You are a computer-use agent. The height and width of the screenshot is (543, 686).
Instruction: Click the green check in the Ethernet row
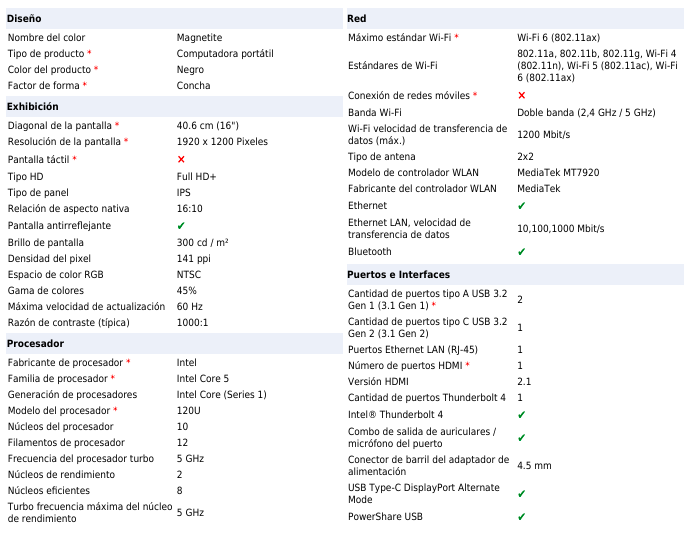pos(522,206)
